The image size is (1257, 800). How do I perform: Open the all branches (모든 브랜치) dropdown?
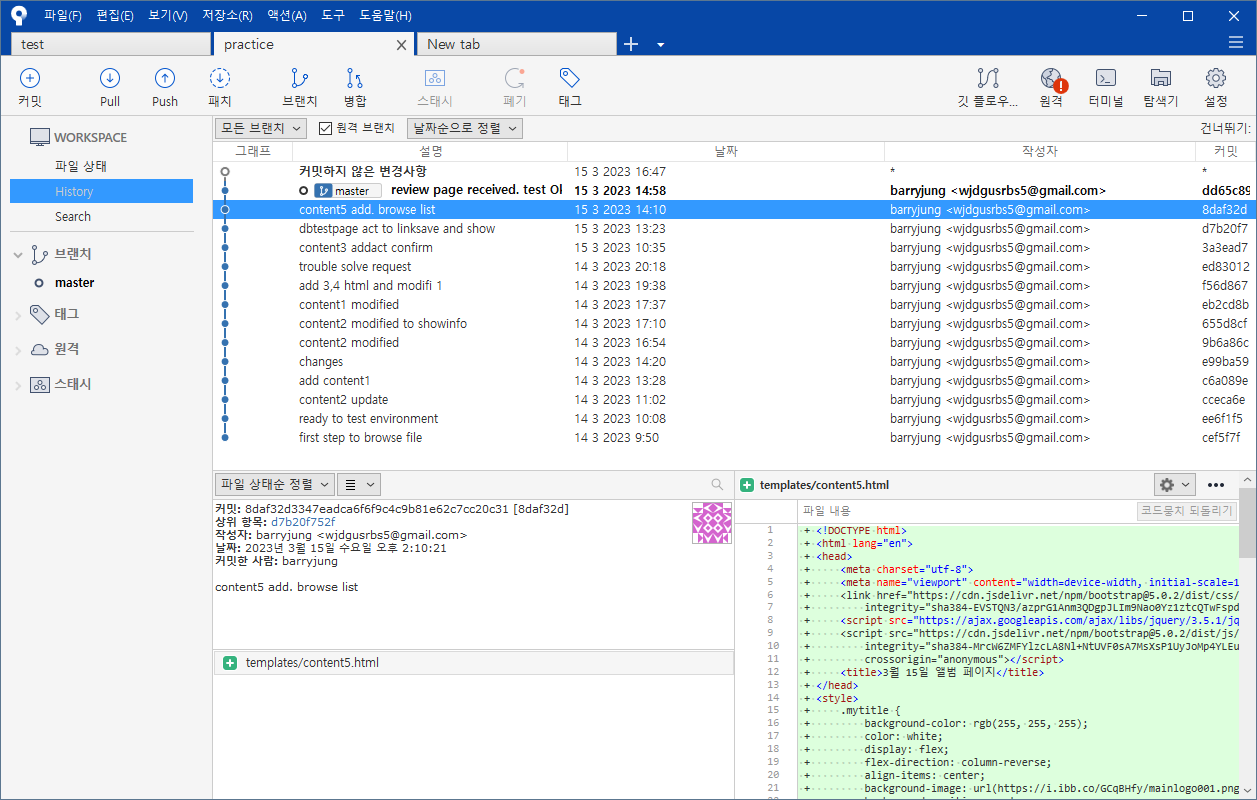260,128
